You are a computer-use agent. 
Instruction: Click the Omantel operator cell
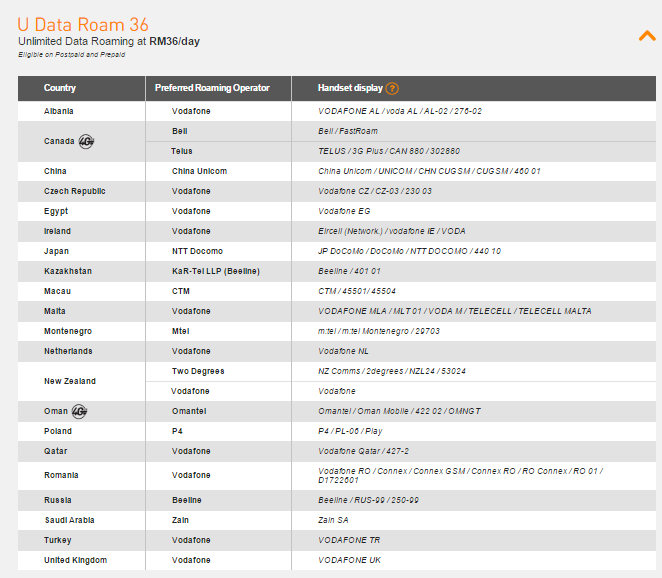(189, 411)
